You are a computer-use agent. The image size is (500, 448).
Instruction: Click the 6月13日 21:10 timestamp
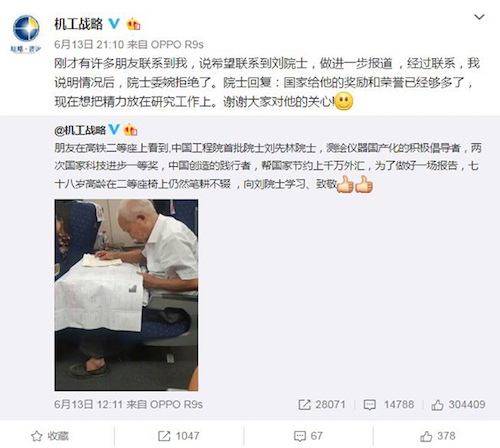[x=89, y=44]
